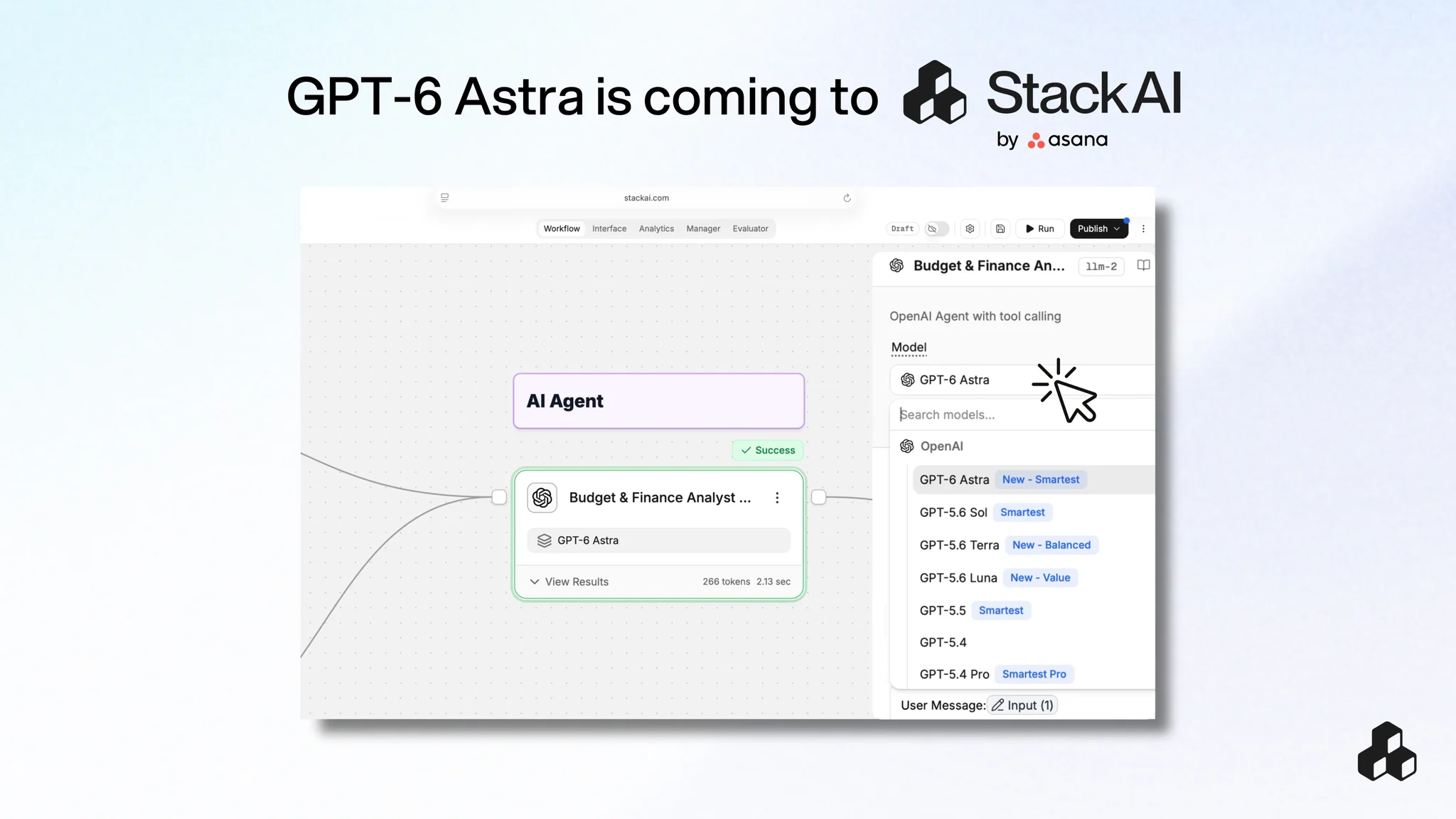Open the Budget & Finance node menu

[777, 498]
